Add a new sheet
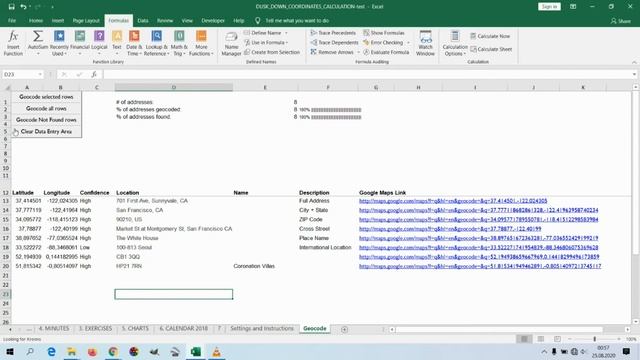The image size is (640, 360). 344,329
